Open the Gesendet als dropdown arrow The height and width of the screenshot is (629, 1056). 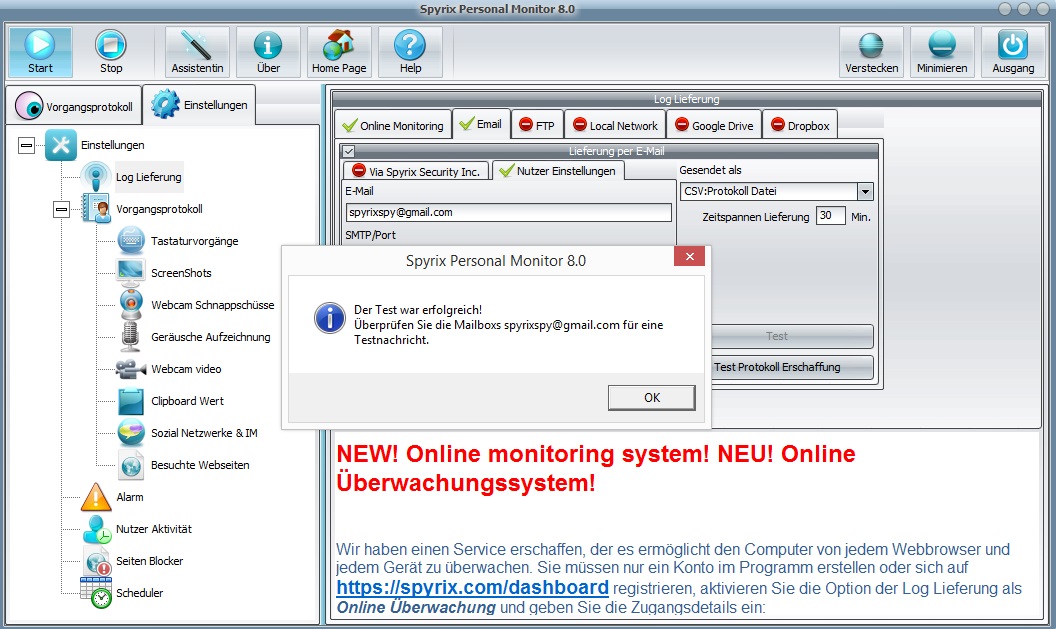click(x=865, y=191)
